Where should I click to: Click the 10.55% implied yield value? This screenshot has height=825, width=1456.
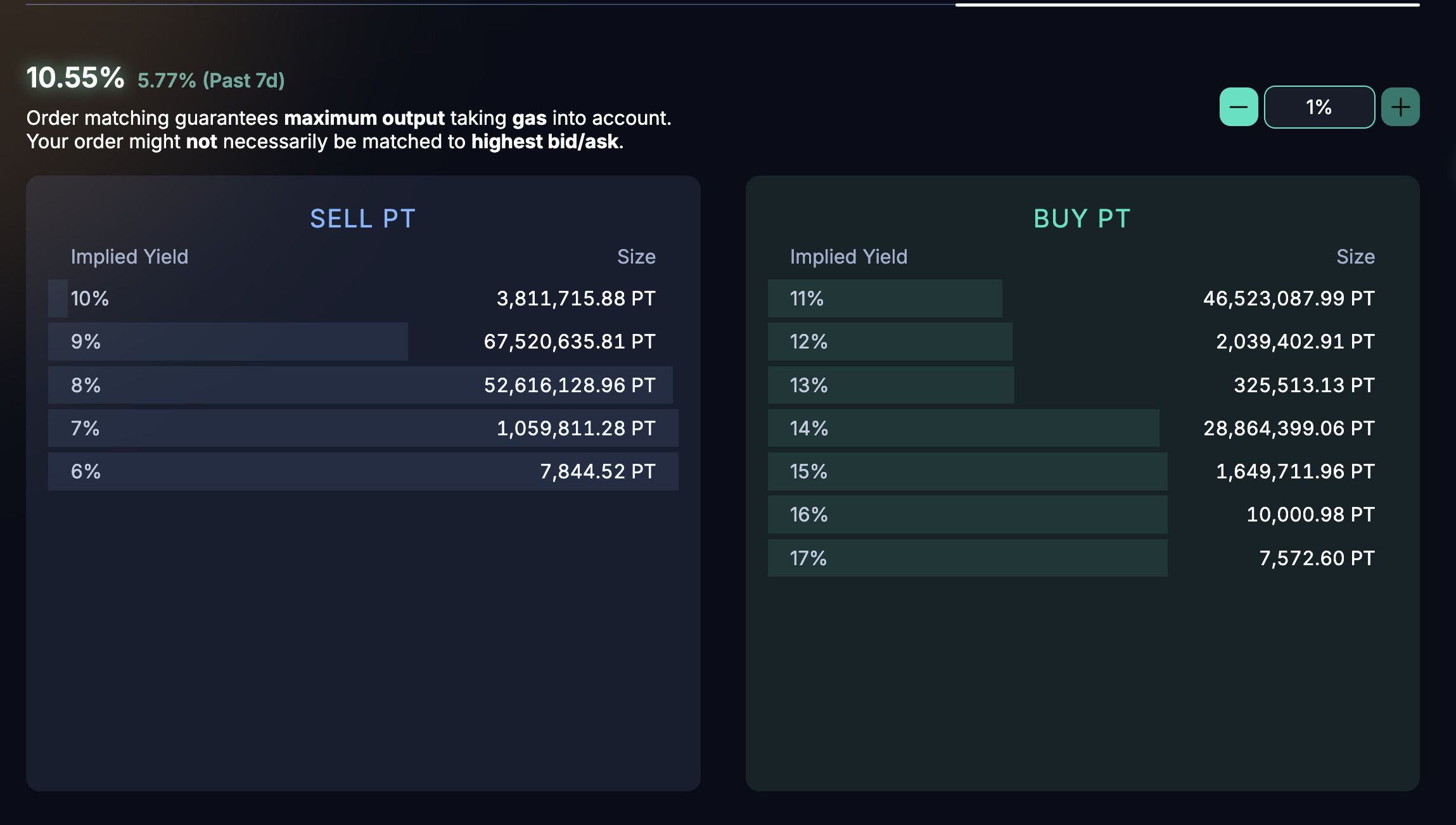click(x=75, y=78)
